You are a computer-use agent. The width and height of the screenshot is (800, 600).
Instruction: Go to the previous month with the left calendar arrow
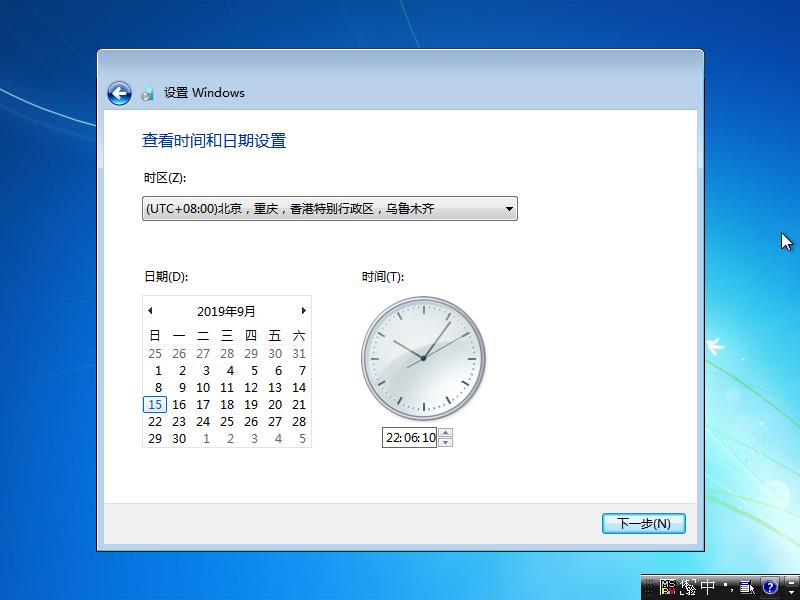point(150,311)
